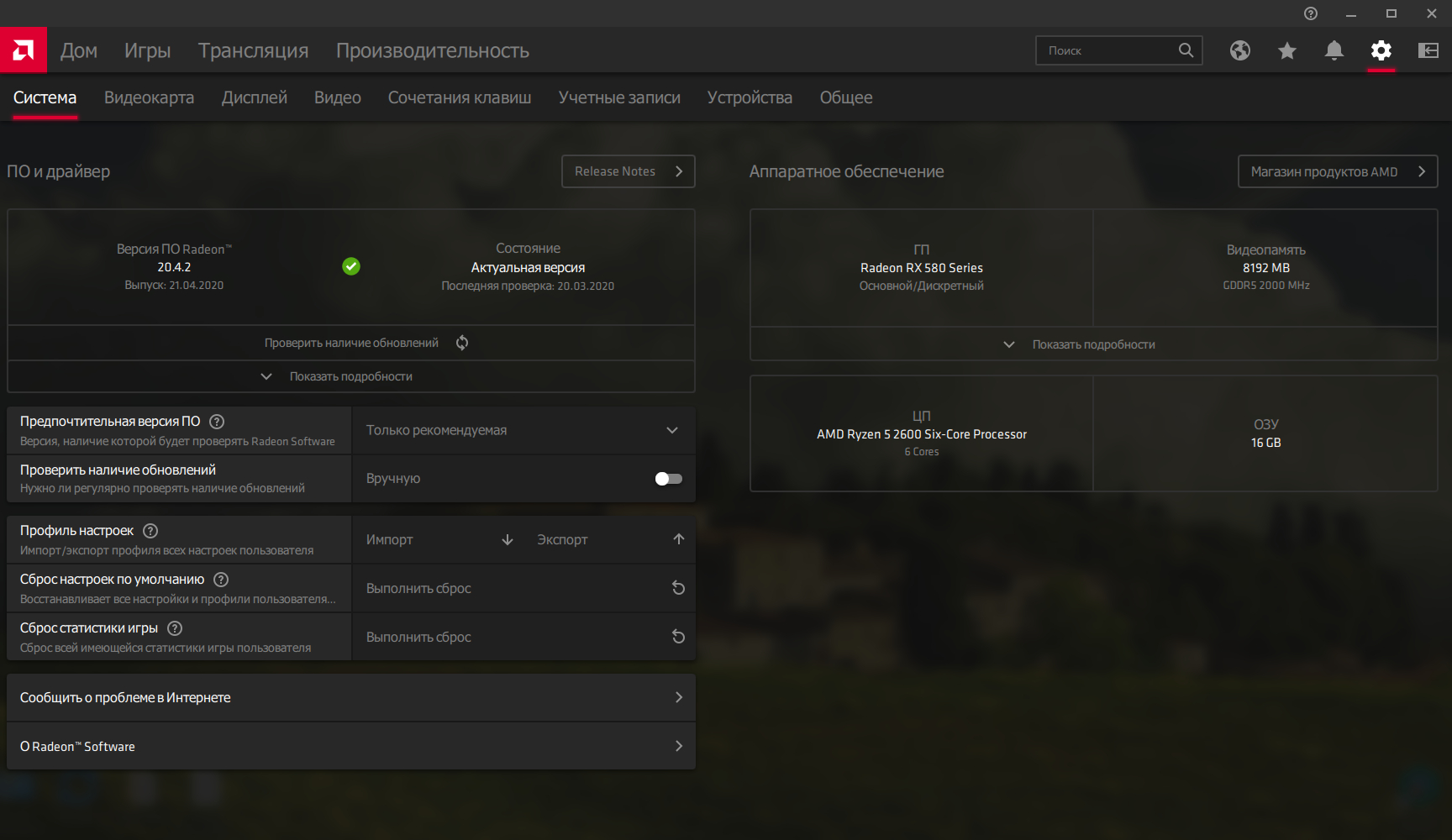The image size is (1452, 840).
Task: Click the Выпуск: 21.04.2020 release date
Action: 174,286
